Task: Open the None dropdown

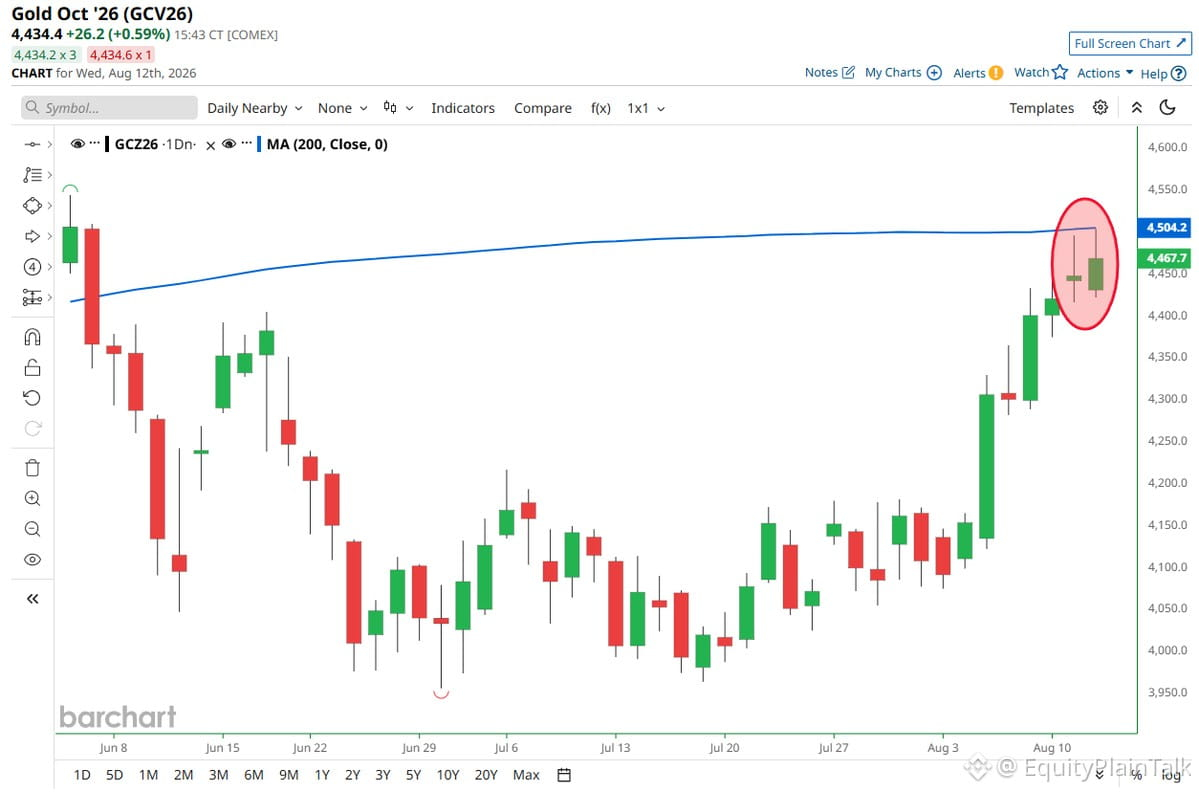Action: (x=343, y=108)
